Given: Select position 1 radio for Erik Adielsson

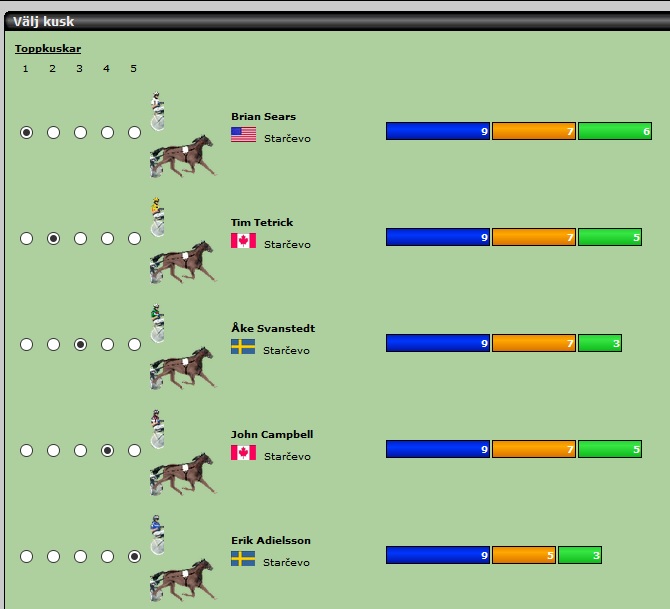Looking at the screenshot, I should [x=26, y=556].
